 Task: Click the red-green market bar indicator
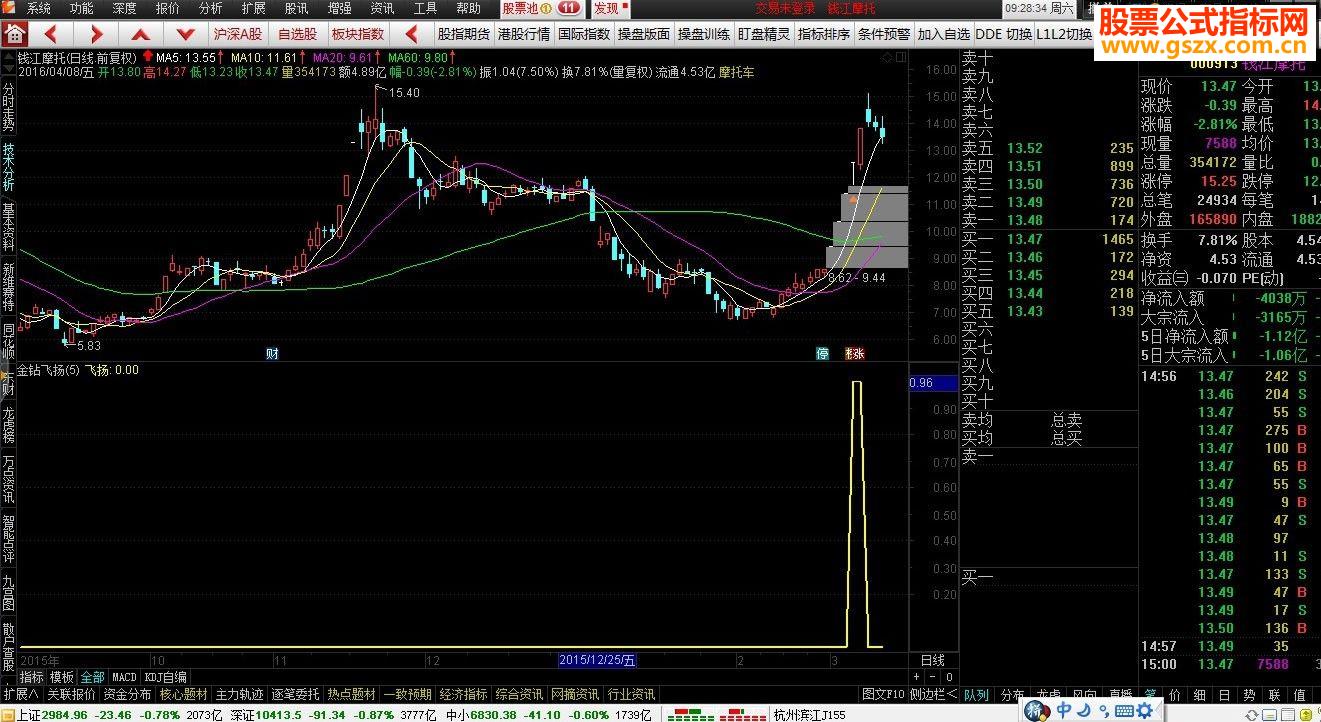[716, 715]
